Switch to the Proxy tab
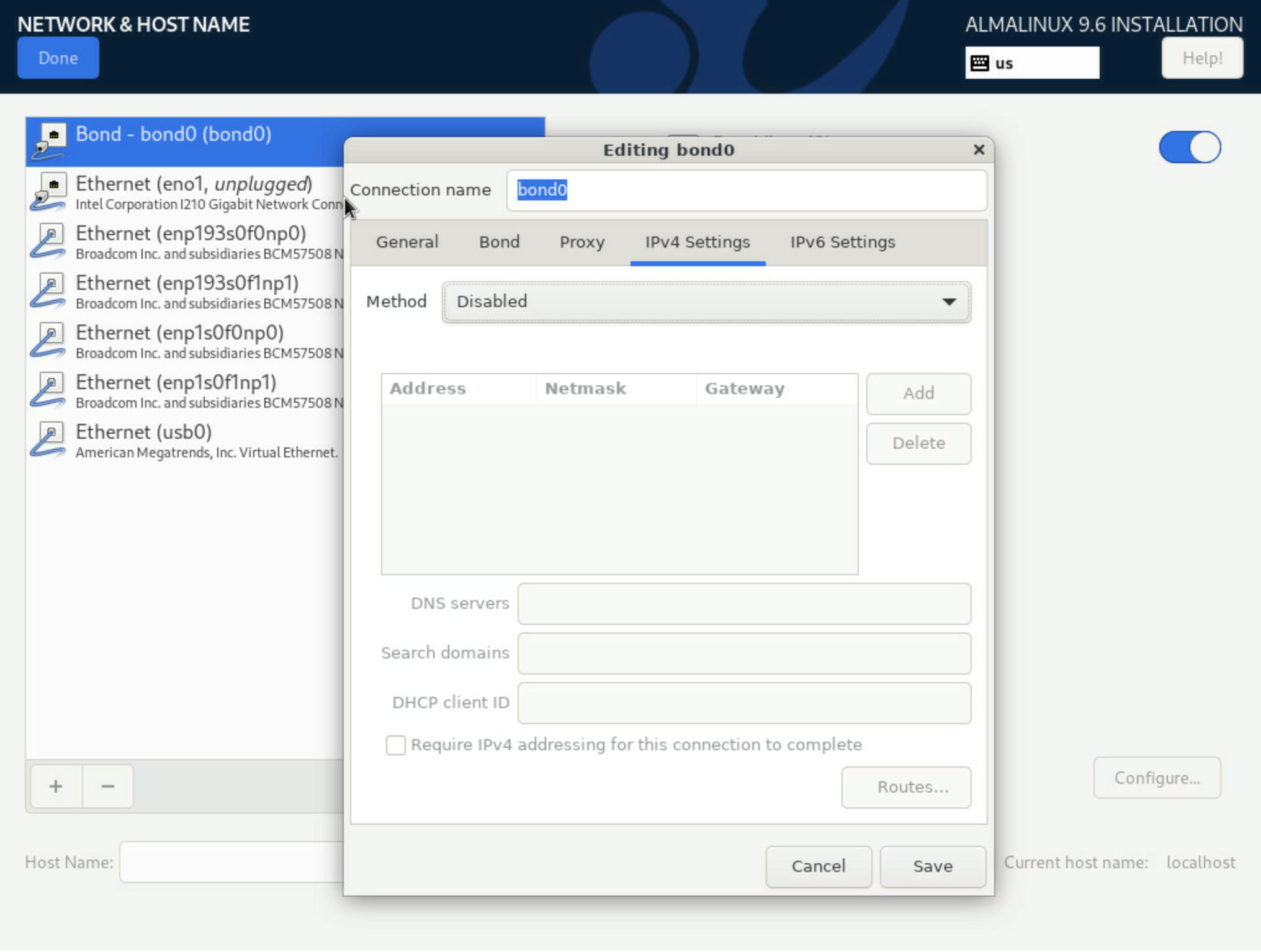Image resolution: width=1261 pixels, height=952 pixels. [x=582, y=243]
